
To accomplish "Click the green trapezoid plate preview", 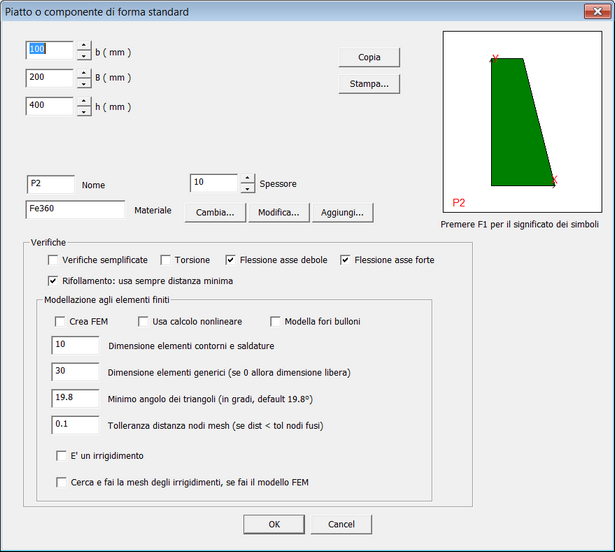I will [517, 125].
